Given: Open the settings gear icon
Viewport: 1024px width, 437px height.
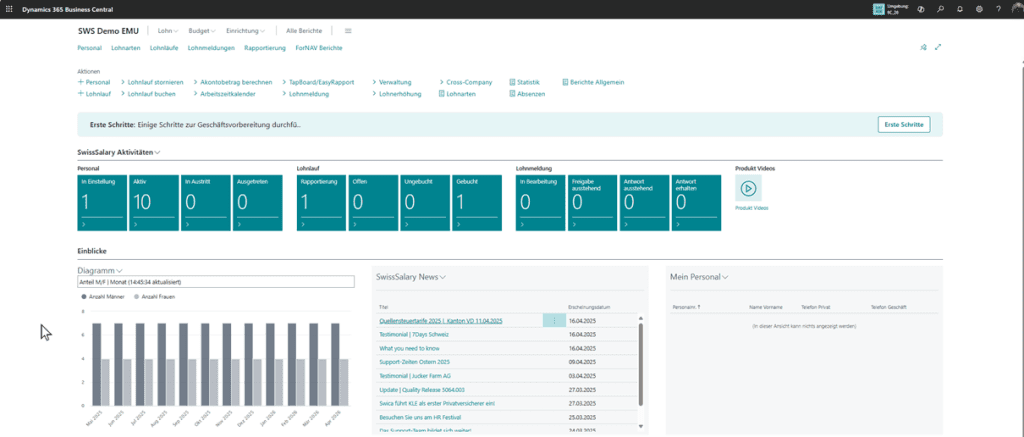Looking at the screenshot, I should point(979,8).
